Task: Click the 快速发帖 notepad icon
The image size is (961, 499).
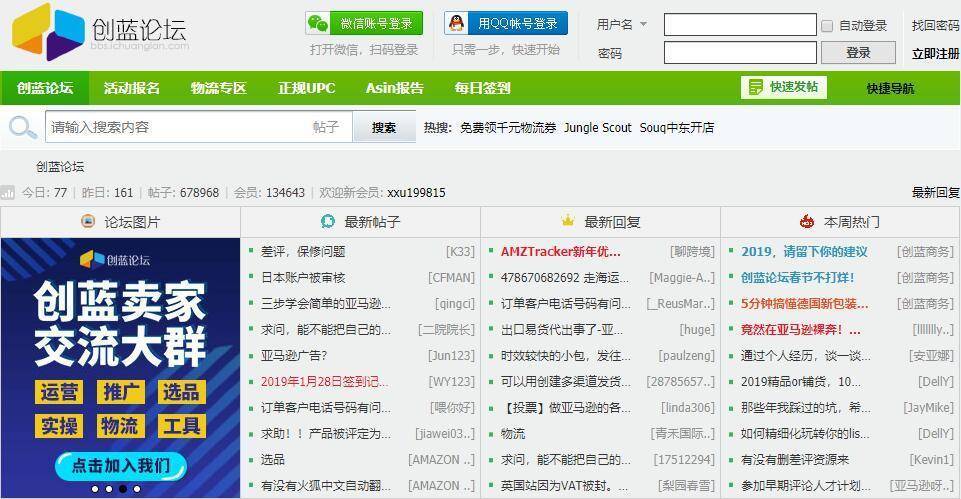Action: pyautogui.click(x=756, y=87)
